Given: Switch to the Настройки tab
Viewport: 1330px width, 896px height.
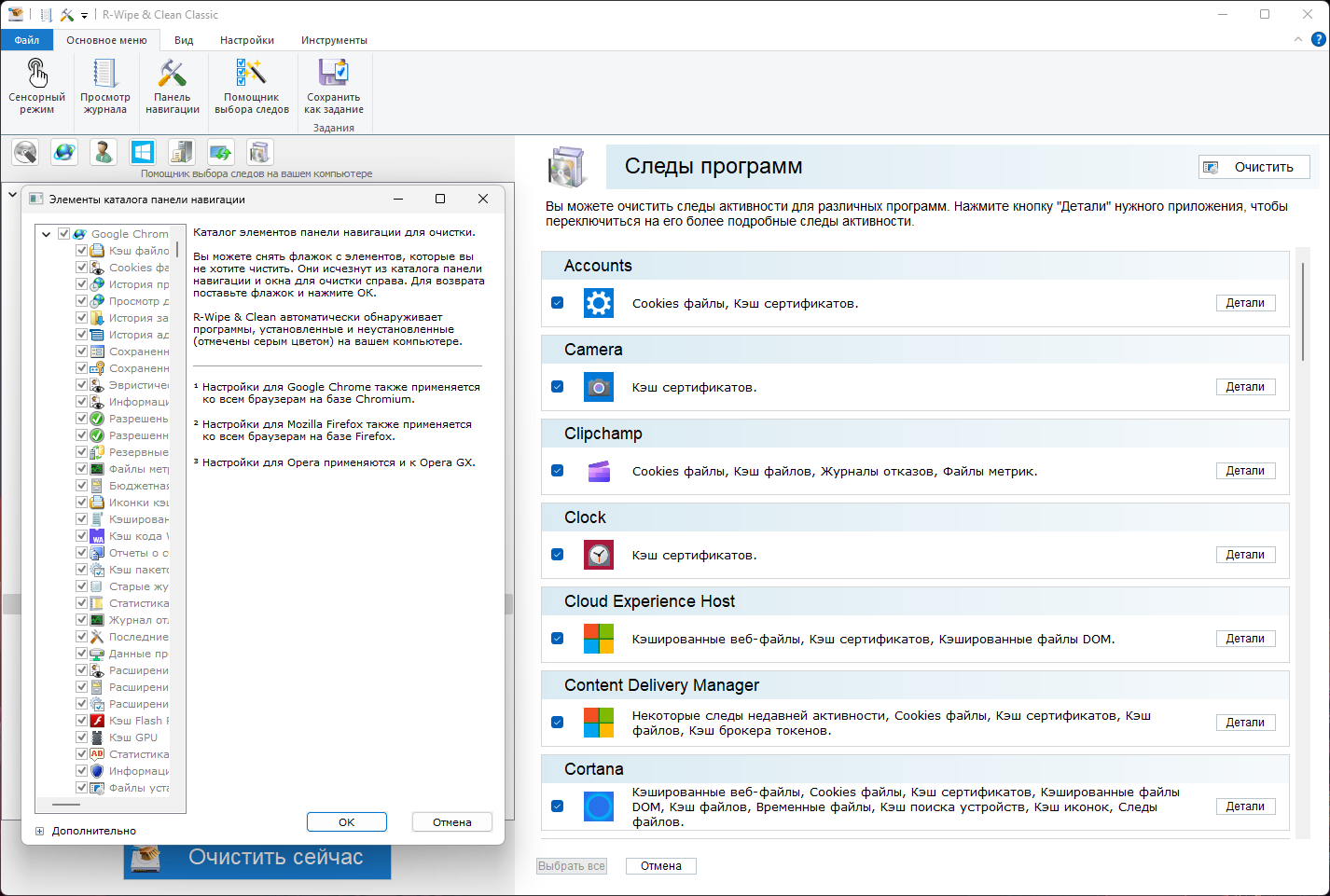Looking at the screenshot, I should click(247, 40).
